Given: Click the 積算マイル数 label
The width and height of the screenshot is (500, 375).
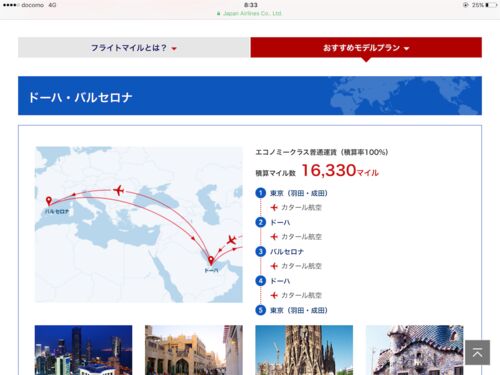Looking at the screenshot, I should click(275, 173).
